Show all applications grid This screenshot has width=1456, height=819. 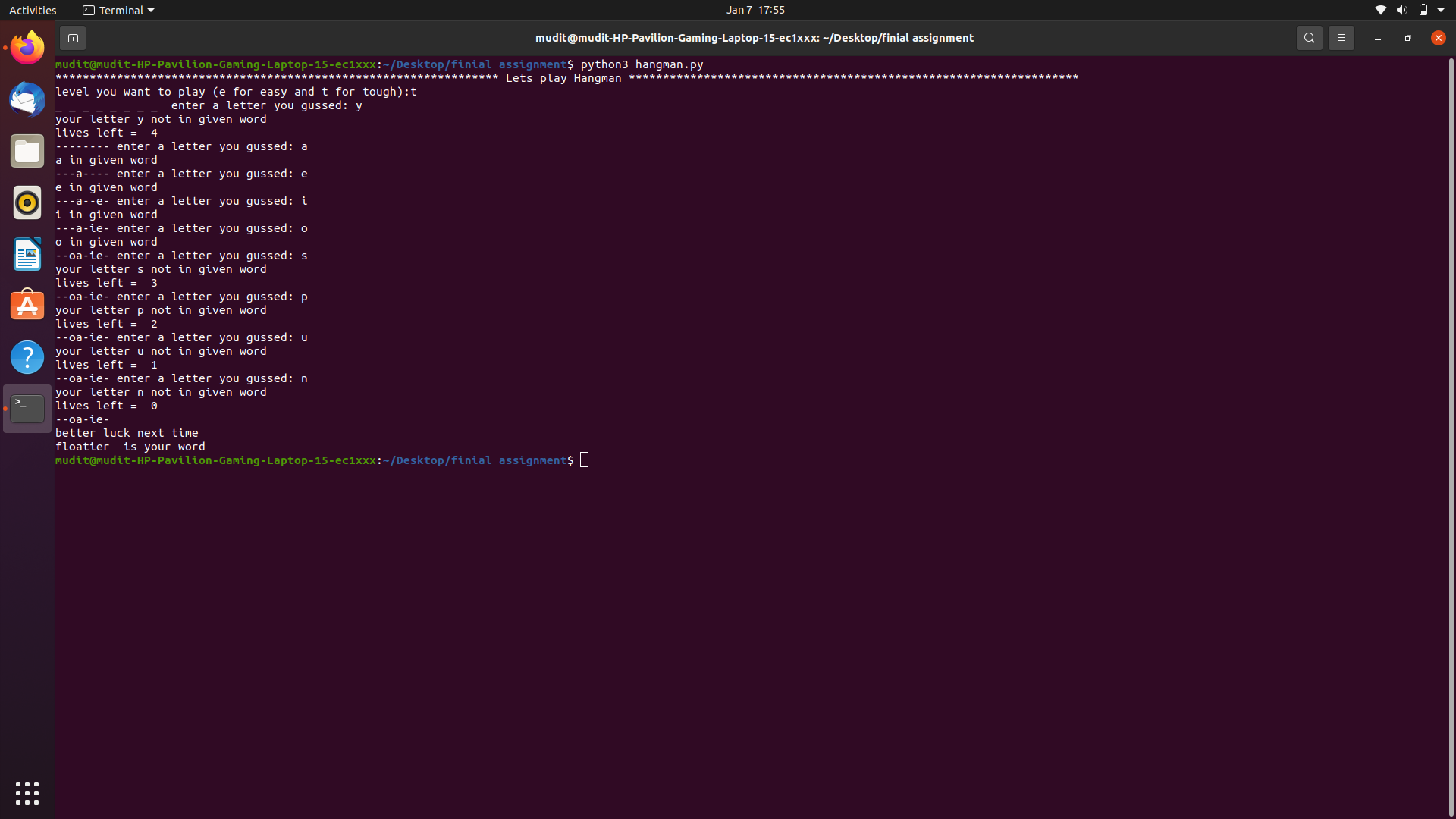[x=27, y=792]
